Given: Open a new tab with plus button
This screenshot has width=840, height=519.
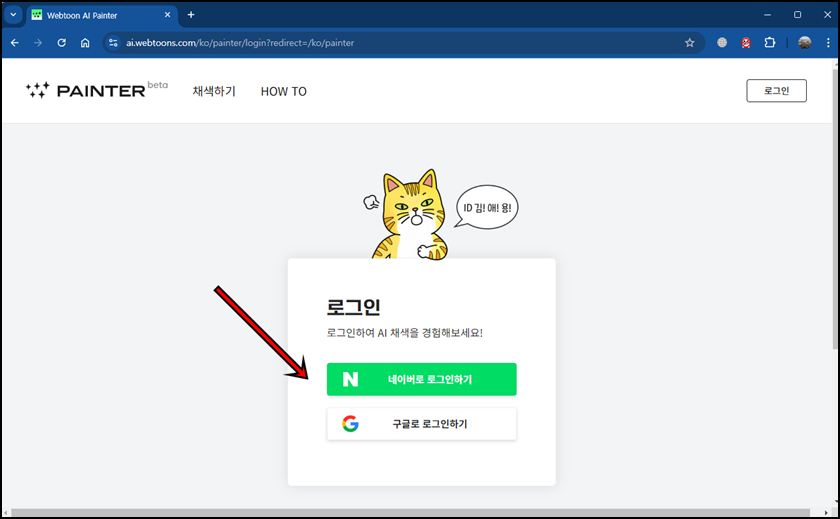Looking at the screenshot, I should 191,15.
